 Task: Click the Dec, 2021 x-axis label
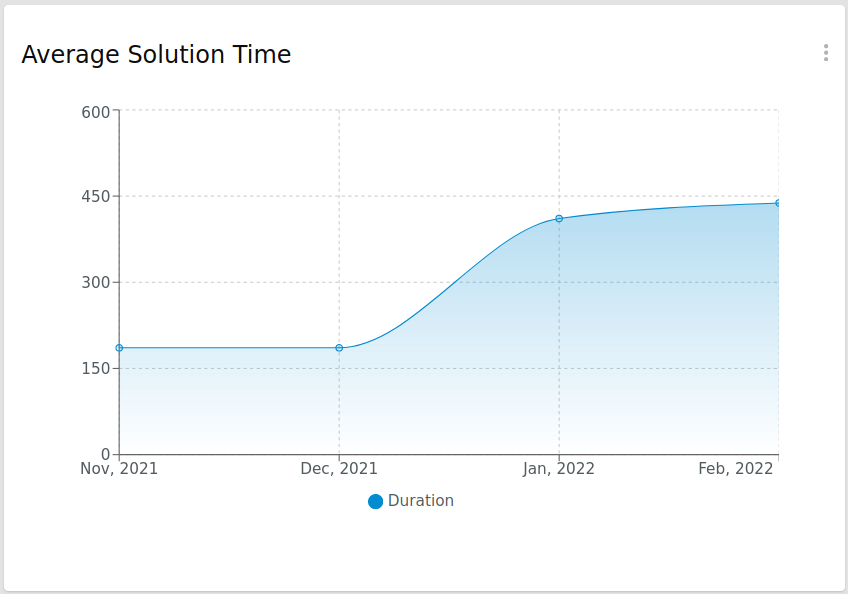pyautogui.click(x=339, y=469)
